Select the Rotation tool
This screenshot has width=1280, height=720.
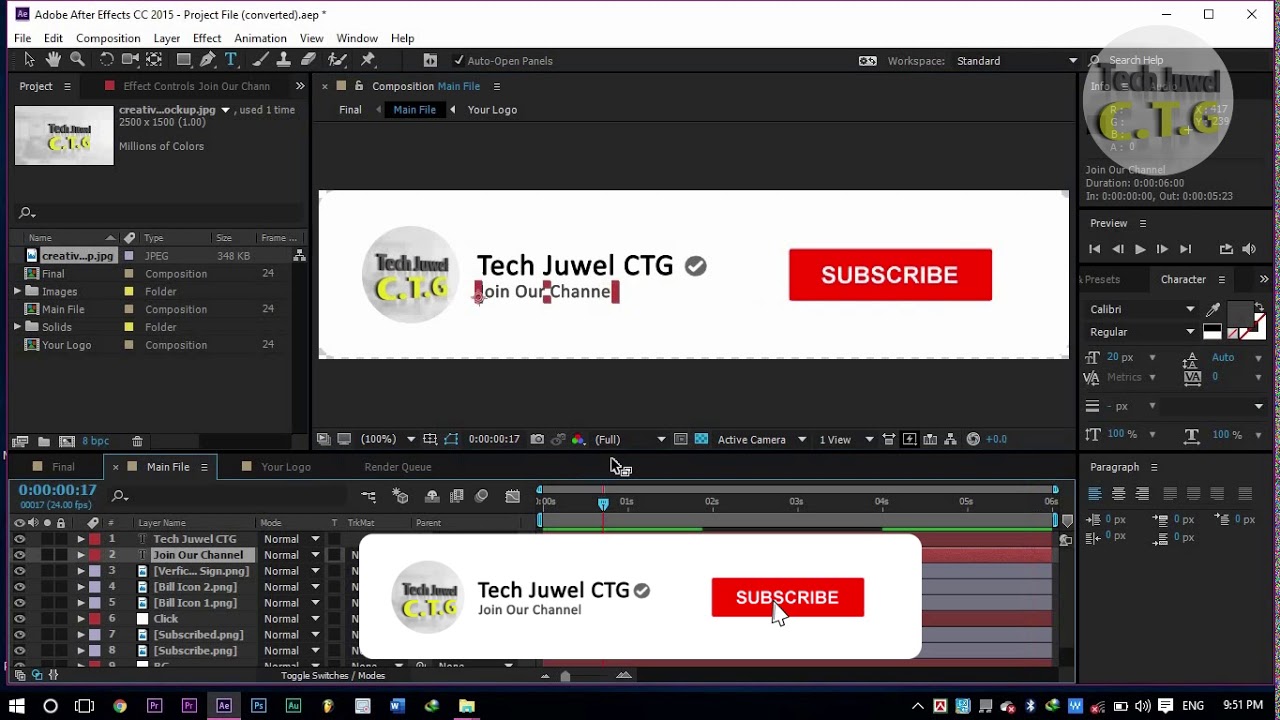pos(106,60)
